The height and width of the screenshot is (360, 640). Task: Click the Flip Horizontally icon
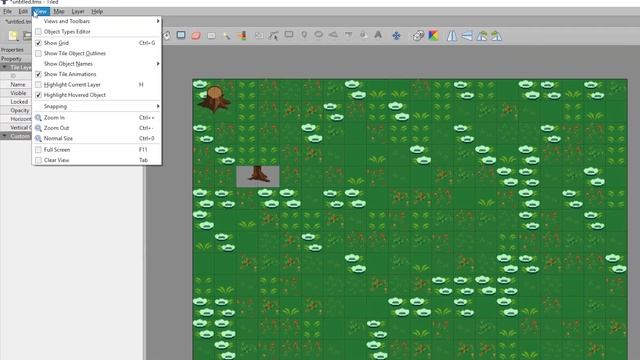[452, 36]
